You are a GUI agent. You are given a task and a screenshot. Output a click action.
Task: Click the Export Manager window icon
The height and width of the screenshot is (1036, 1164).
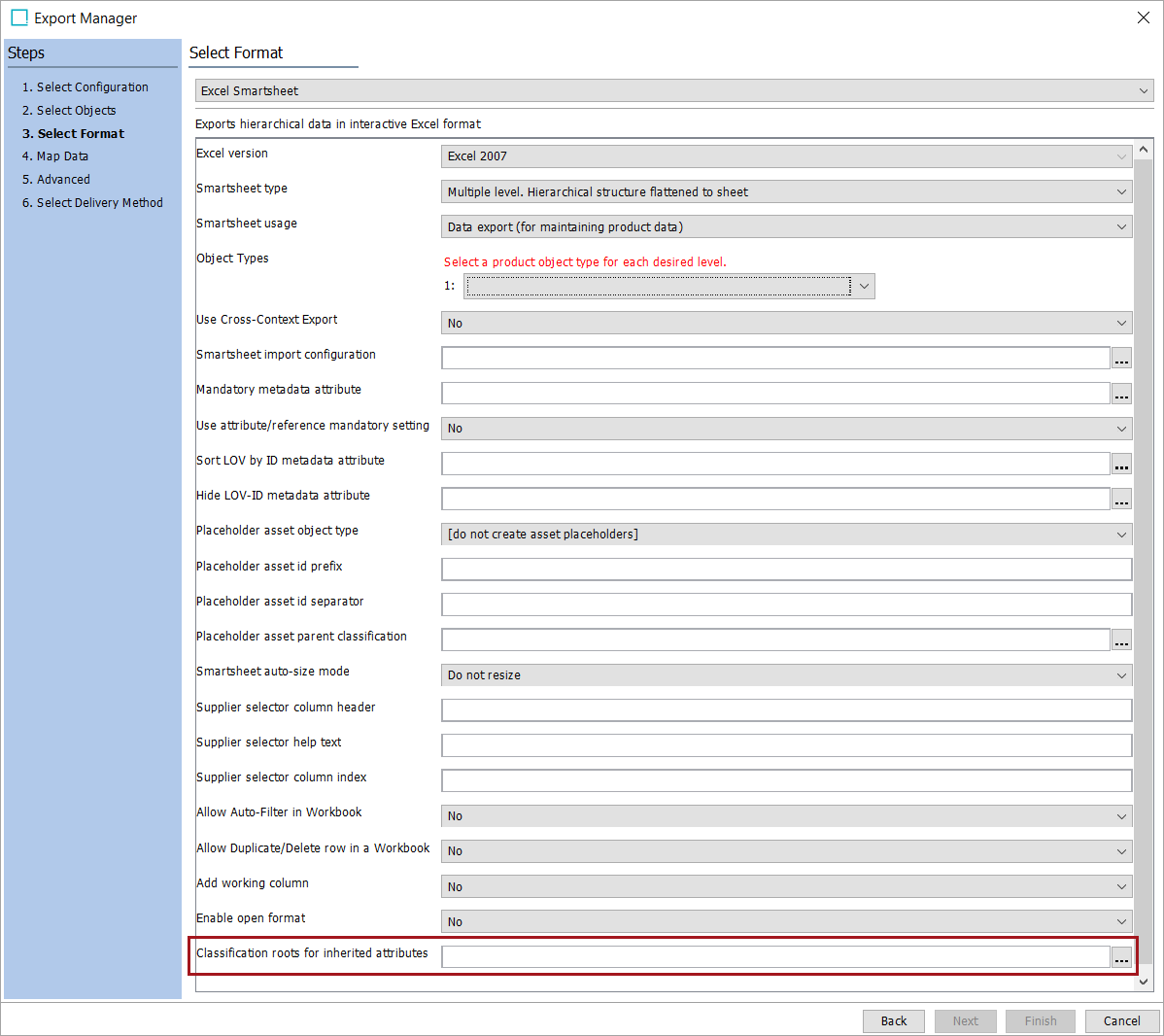click(x=19, y=17)
